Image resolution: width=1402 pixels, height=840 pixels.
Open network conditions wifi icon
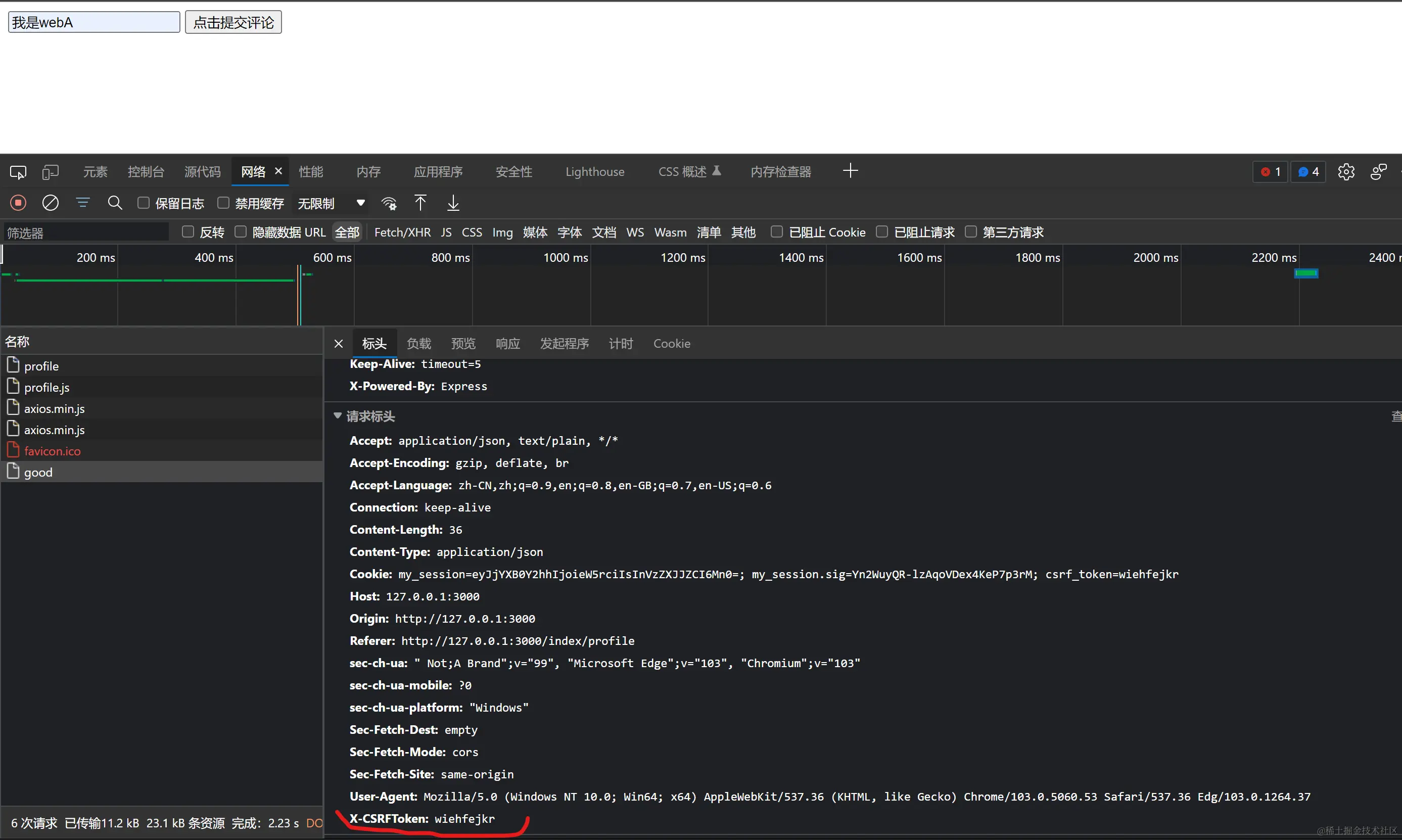(x=389, y=203)
